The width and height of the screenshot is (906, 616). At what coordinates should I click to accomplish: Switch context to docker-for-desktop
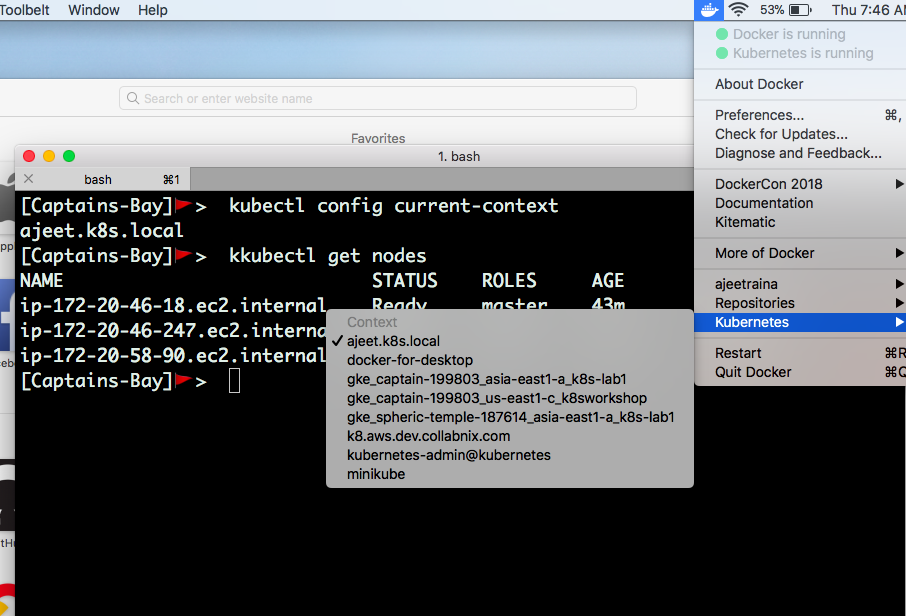click(510, 360)
